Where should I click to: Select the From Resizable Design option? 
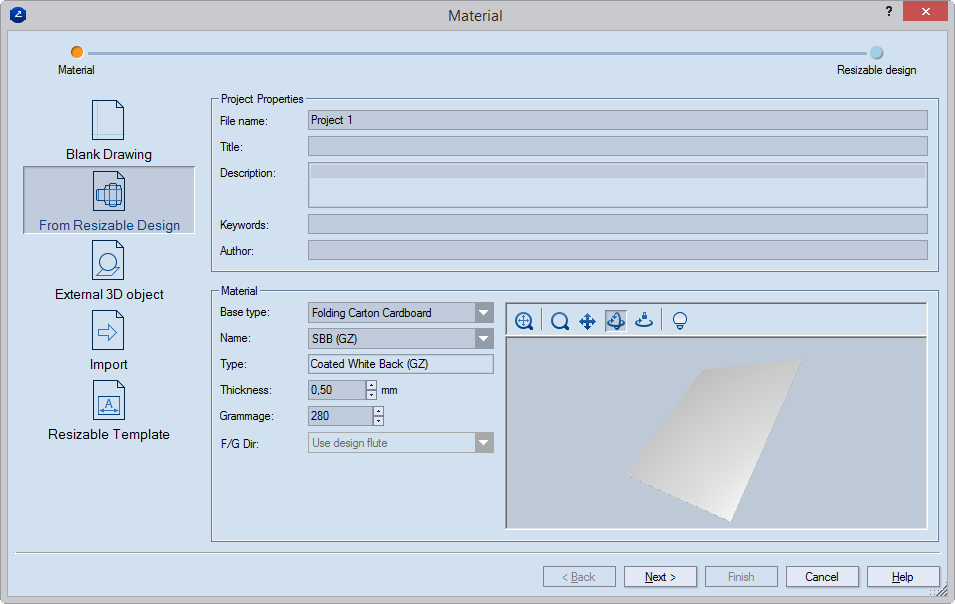[x=109, y=201]
